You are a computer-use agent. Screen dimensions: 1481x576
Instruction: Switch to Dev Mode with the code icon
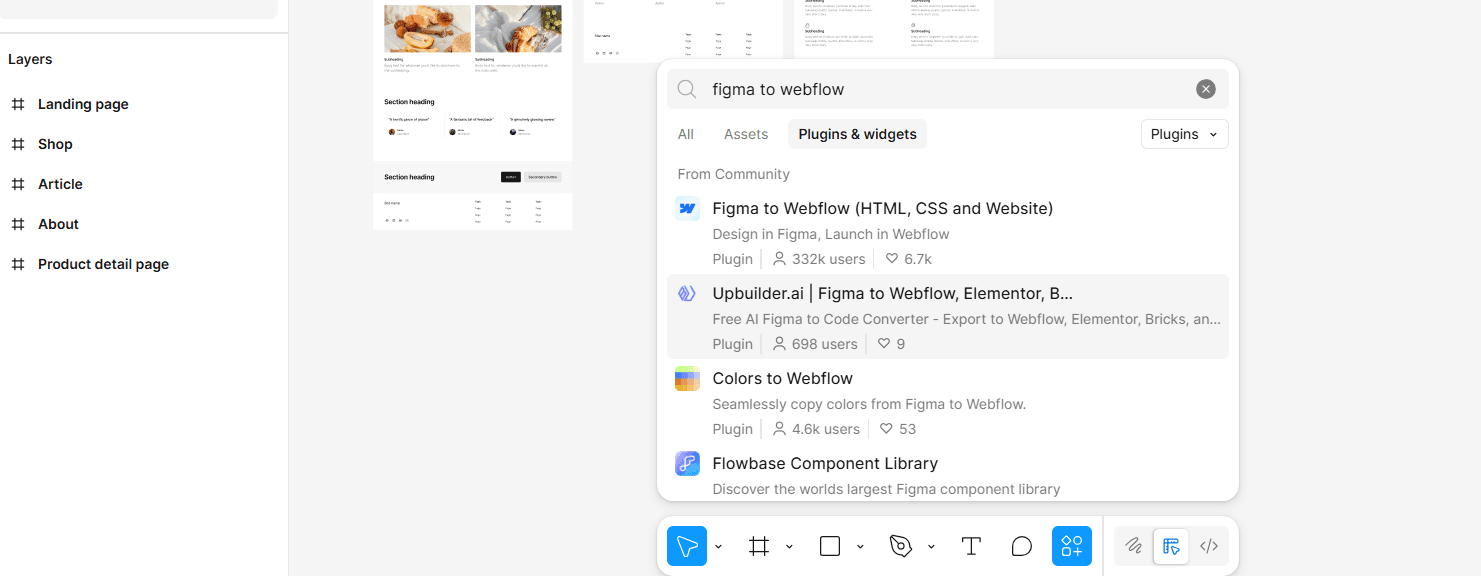(1209, 546)
